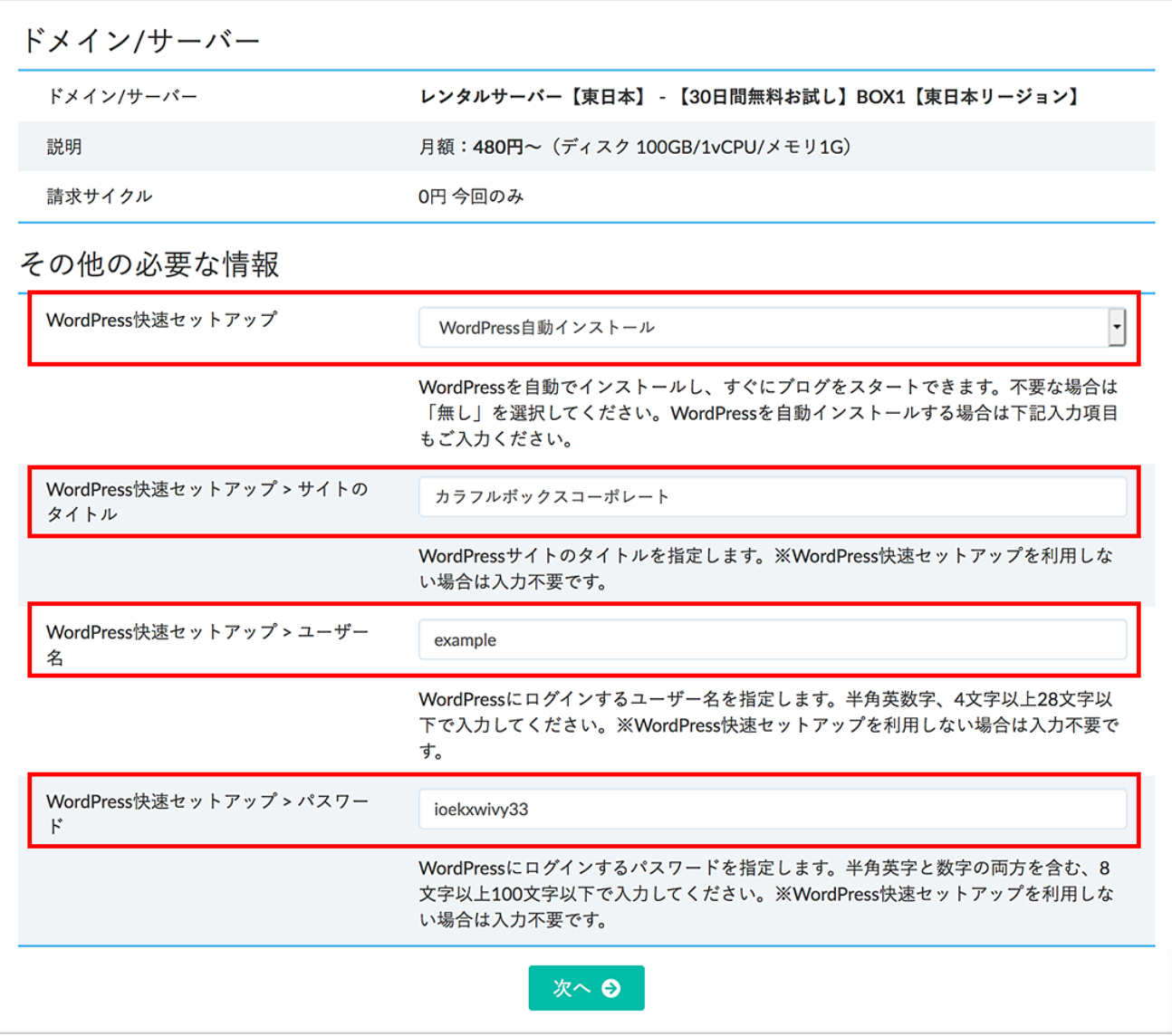Click the ドメイン/サーバー section heading

pos(140,41)
